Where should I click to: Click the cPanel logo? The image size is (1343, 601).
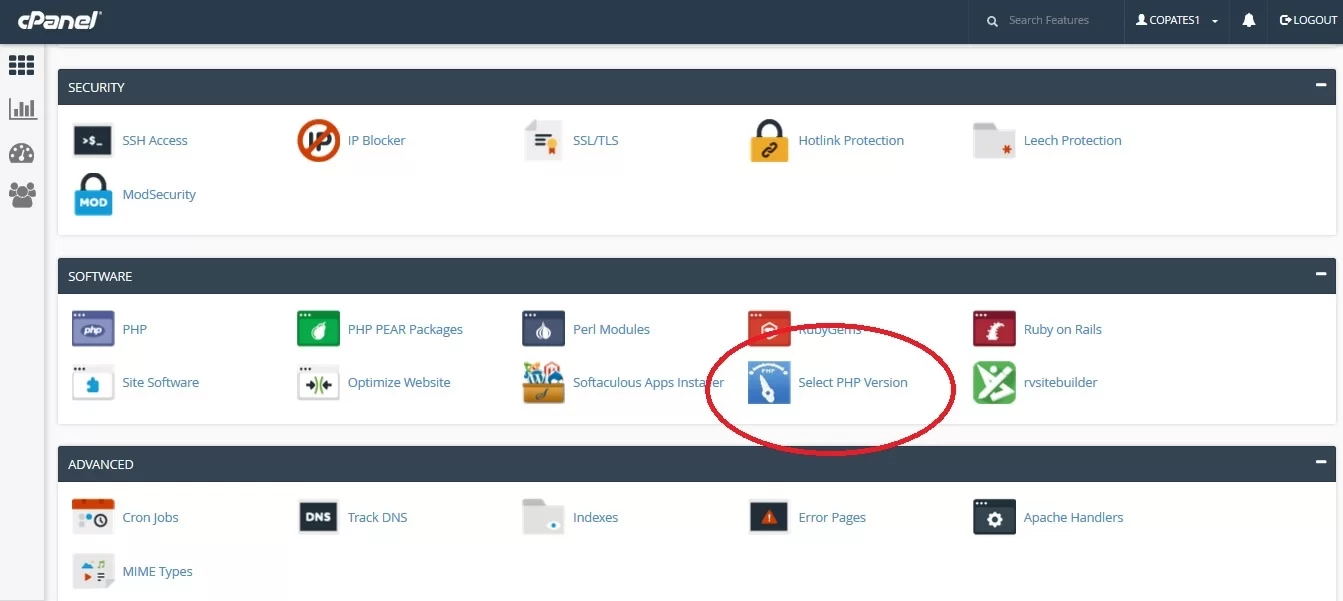57,19
